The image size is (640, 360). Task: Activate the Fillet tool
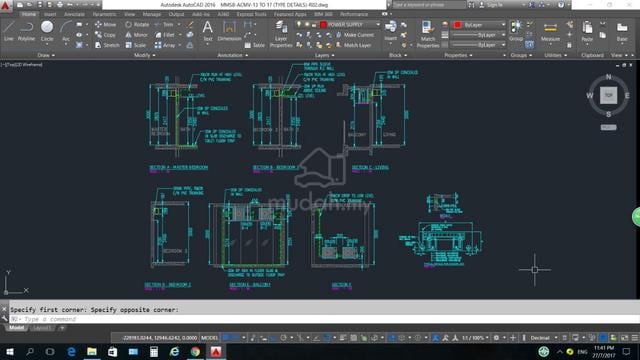coord(165,35)
